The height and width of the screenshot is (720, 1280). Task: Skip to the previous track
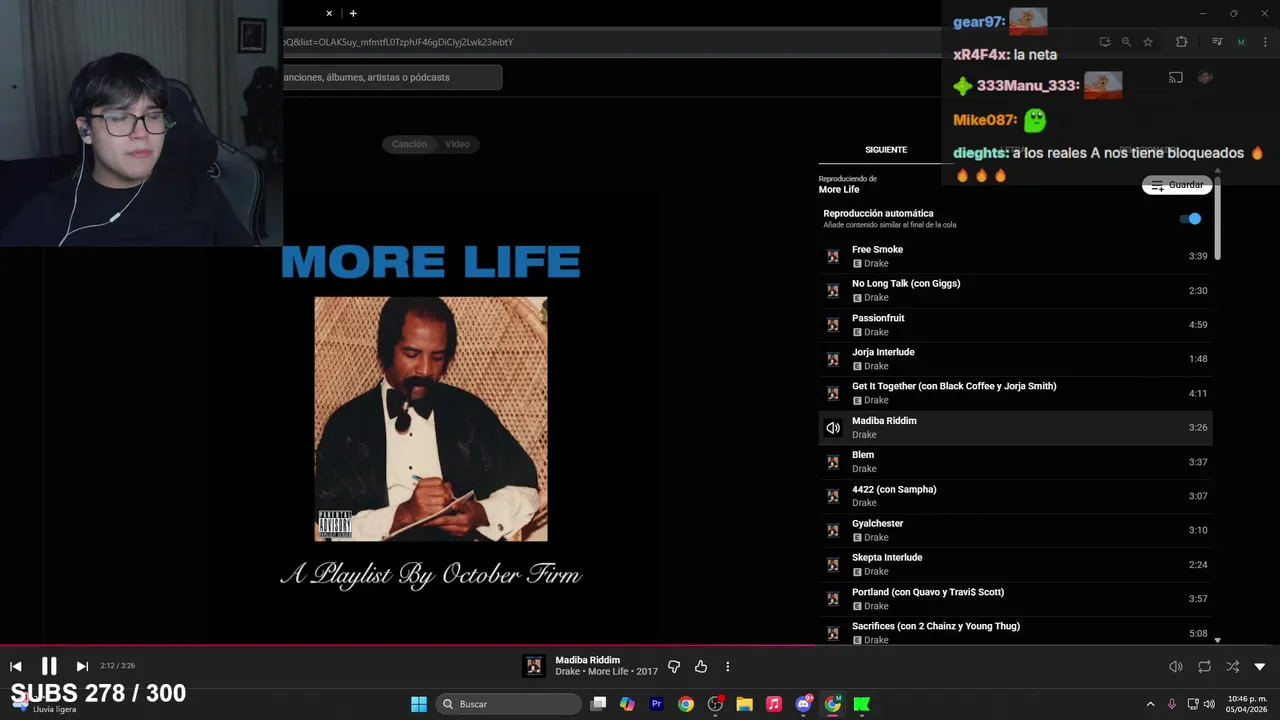(x=16, y=666)
